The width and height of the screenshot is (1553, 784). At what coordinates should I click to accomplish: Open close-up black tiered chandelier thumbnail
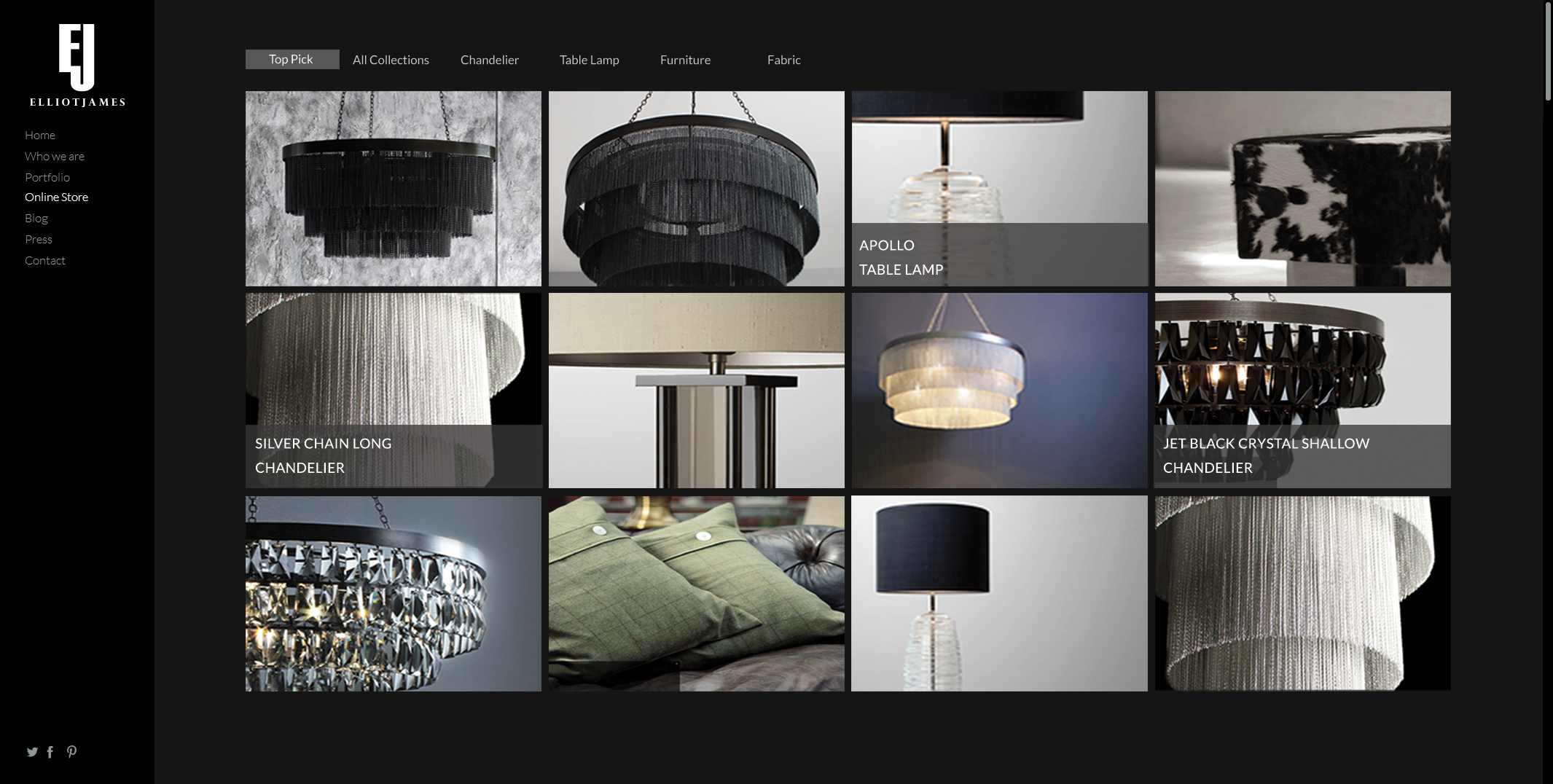coord(697,189)
